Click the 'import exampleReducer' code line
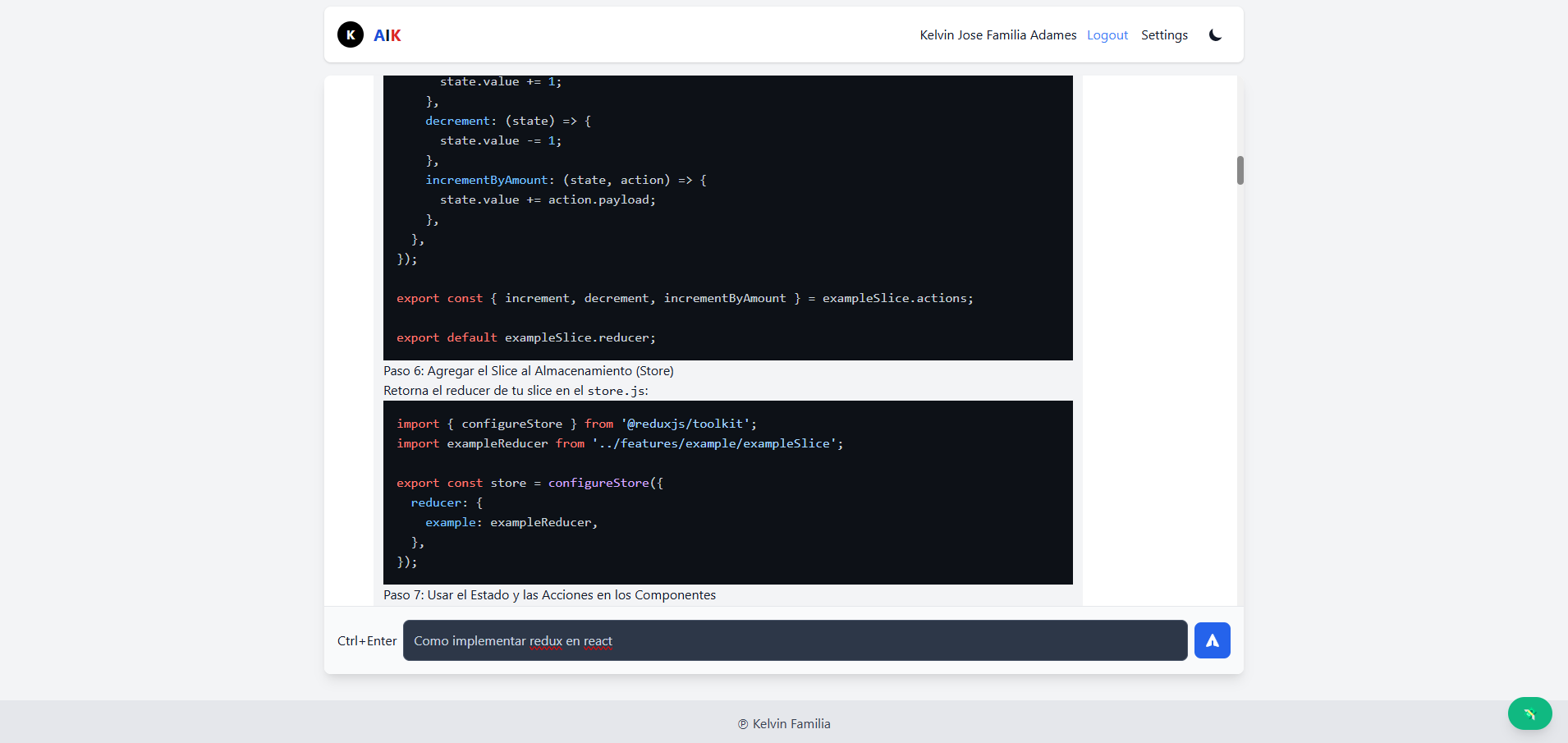Screen dimensions: 1568x743 pos(620,443)
